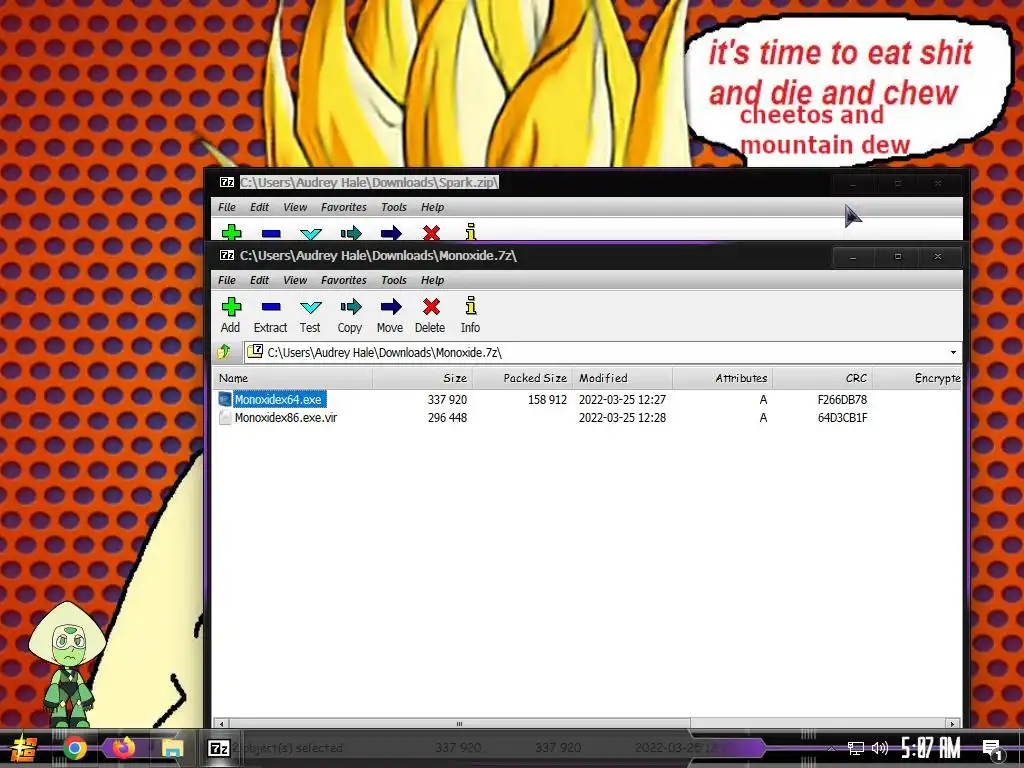The image size is (1024, 768).
Task: Open the volume control in system tray
Action: pos(880,748)
